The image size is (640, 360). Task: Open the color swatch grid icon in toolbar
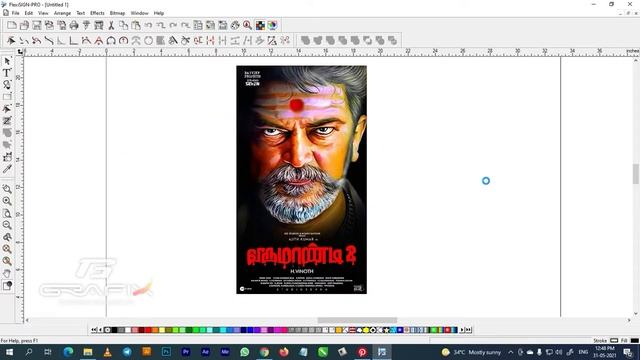260,25
